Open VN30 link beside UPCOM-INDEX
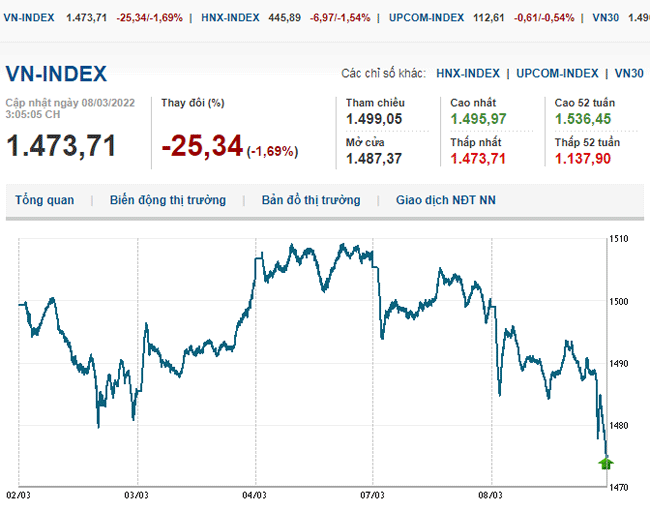Viewport: 650px width, 511px height. coord(629,73)
